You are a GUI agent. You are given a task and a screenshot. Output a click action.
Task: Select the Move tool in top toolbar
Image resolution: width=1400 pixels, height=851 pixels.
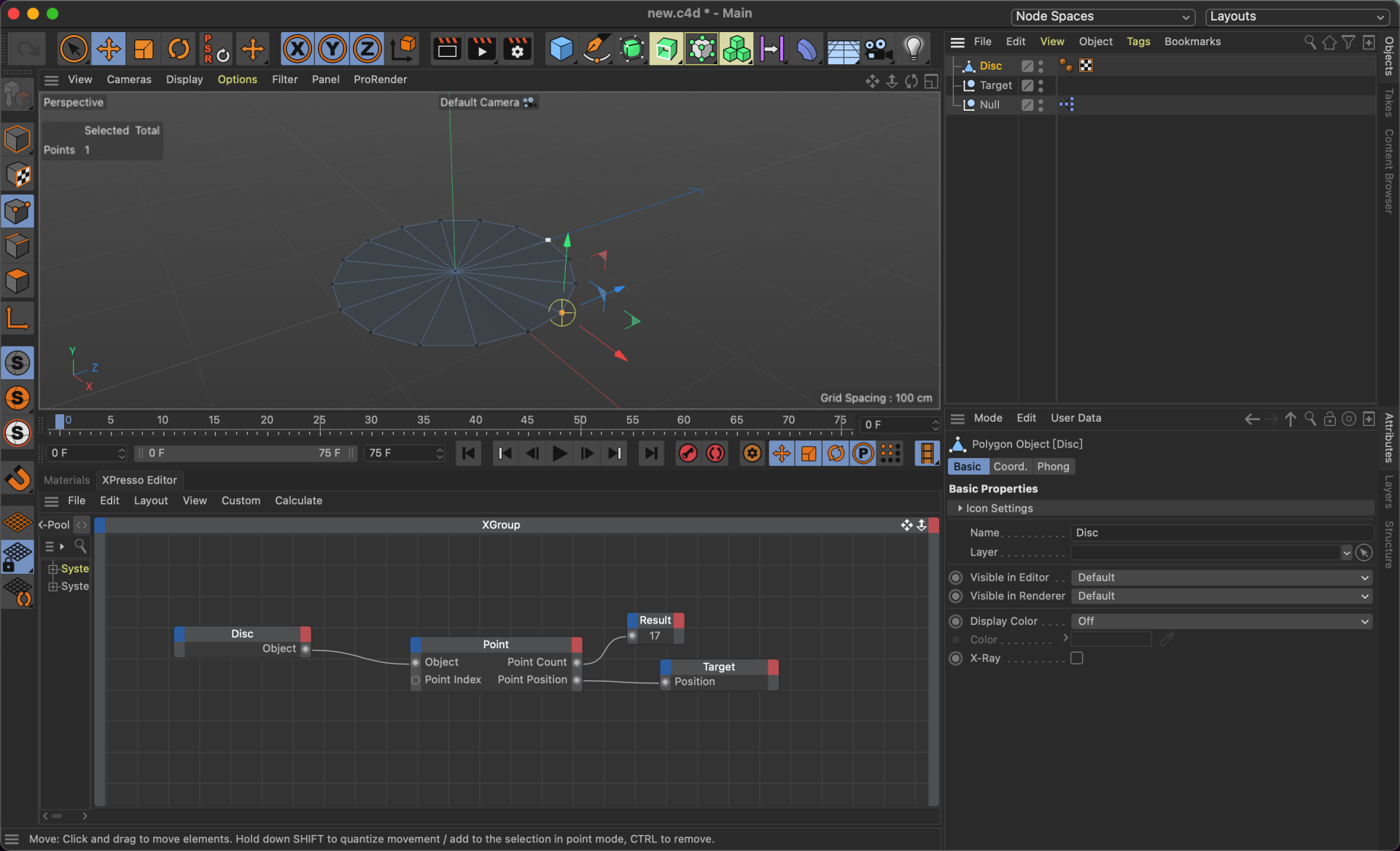(109, 49)
